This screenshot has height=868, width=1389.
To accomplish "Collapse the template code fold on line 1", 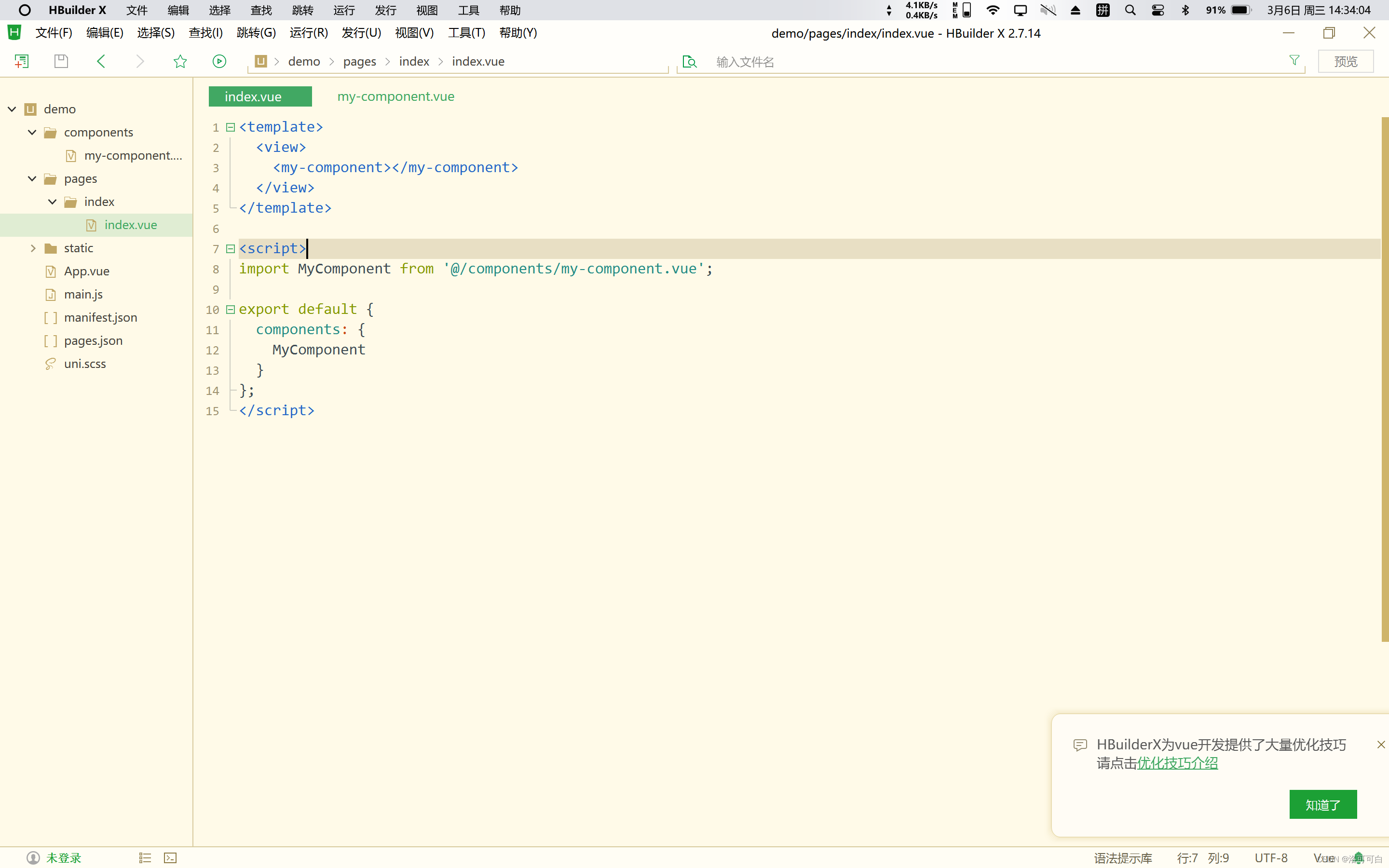I will (230, 127).
